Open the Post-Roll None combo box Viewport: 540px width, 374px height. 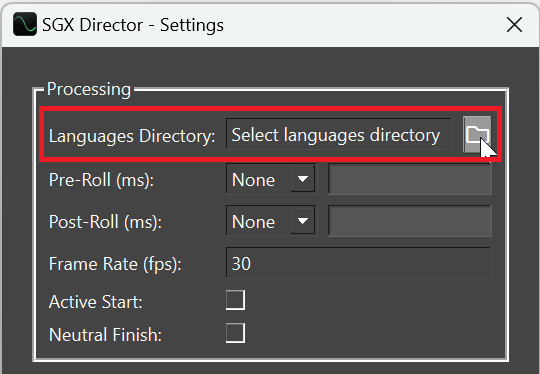click(271, 221)
